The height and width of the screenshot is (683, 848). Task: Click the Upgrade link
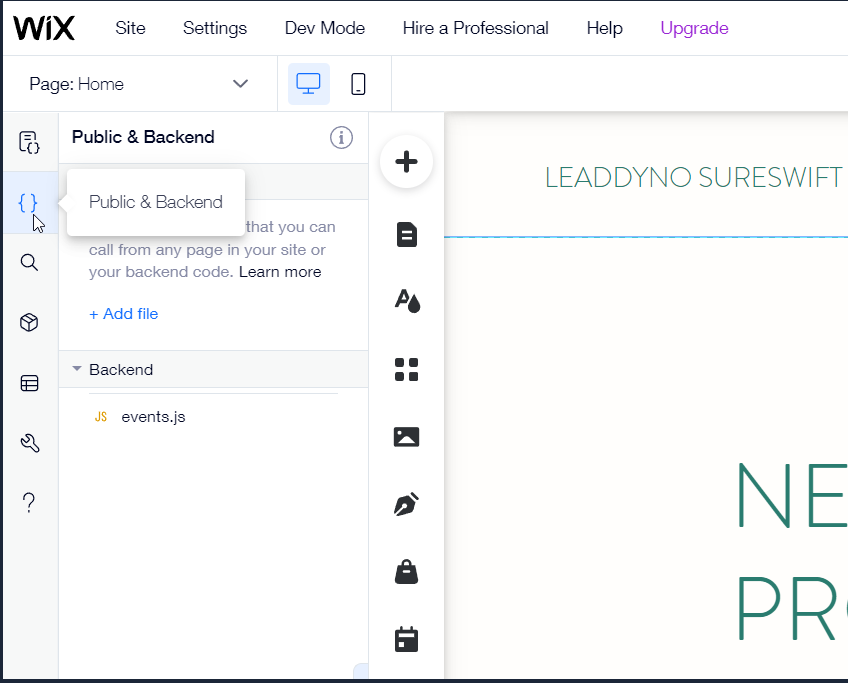click(694, 28)
